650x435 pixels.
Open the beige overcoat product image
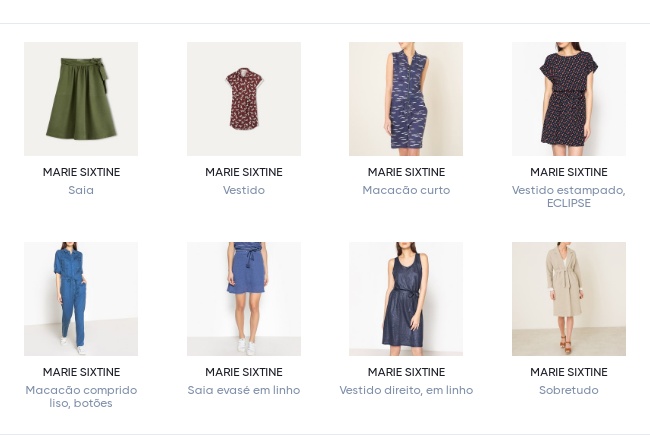(569, 299)
